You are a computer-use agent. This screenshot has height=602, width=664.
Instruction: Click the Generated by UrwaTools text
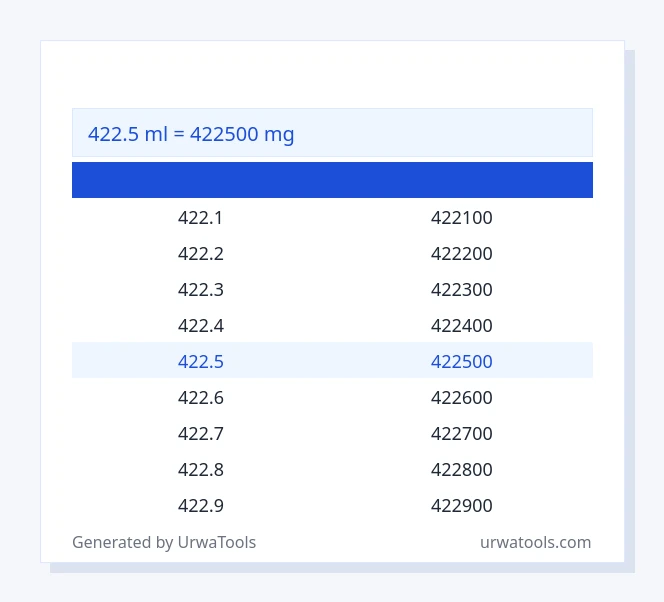(x=164, y=542)
